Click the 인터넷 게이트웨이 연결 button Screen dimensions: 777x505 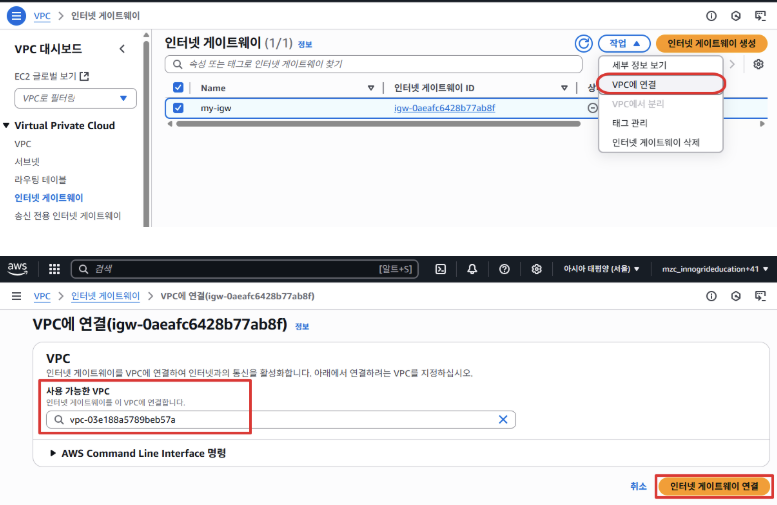tap(714, 486)
